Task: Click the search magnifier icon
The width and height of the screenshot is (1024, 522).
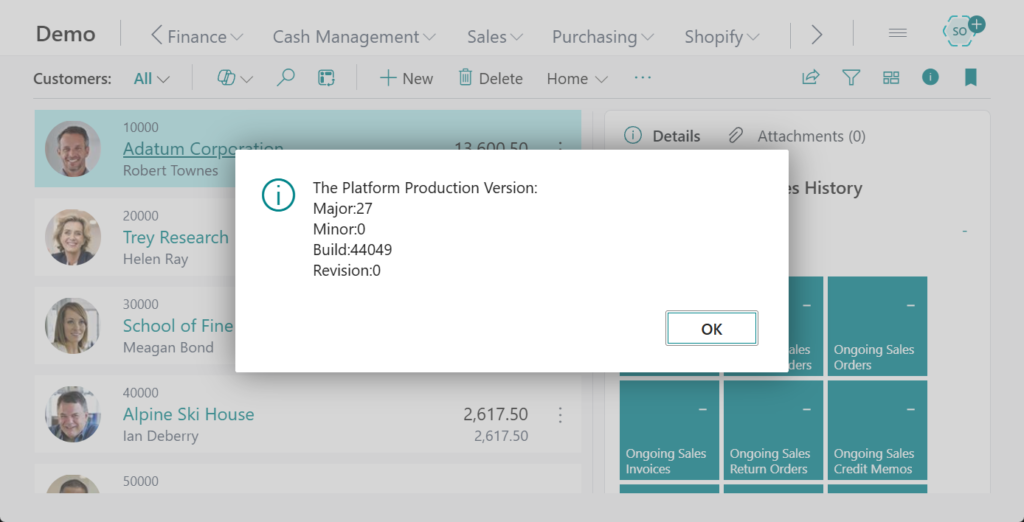Action: pos(286,78)
